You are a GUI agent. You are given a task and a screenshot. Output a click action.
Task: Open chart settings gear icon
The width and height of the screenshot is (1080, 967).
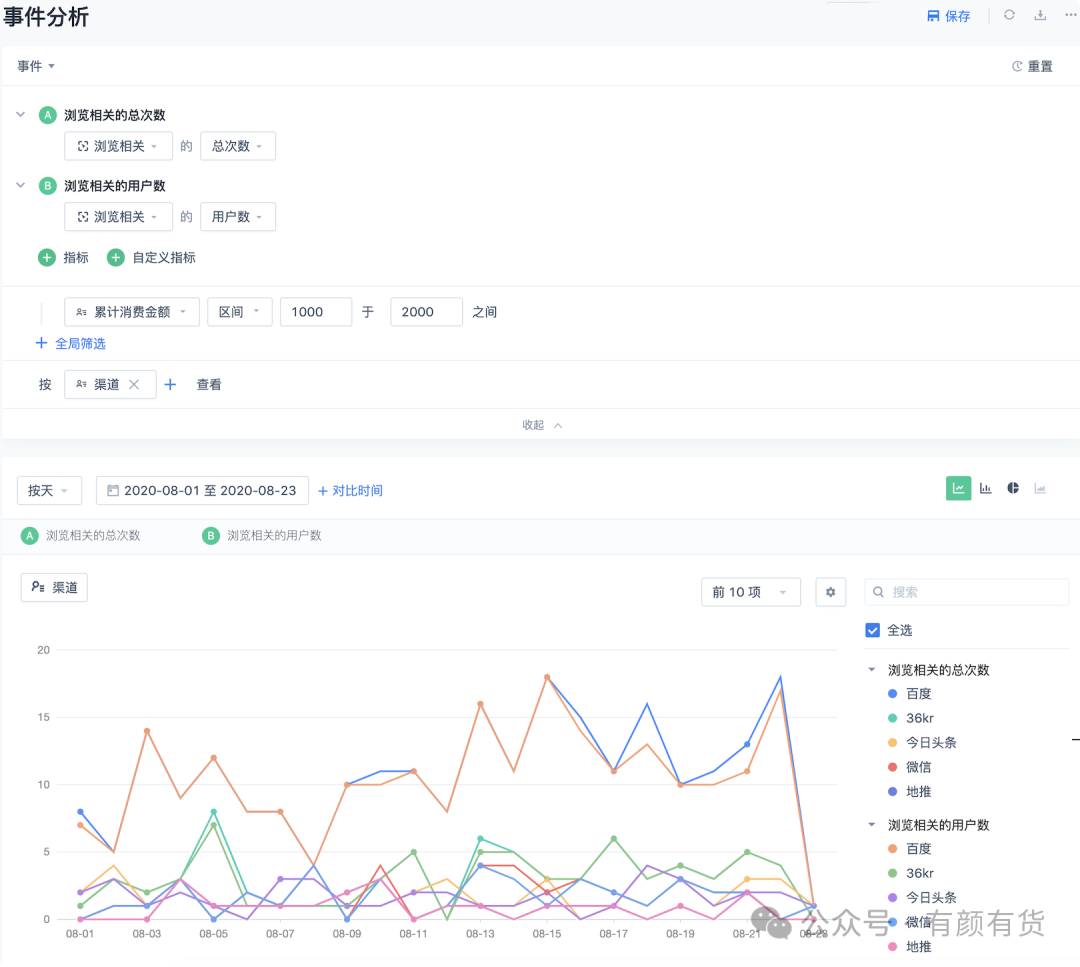tap(831, 592)
